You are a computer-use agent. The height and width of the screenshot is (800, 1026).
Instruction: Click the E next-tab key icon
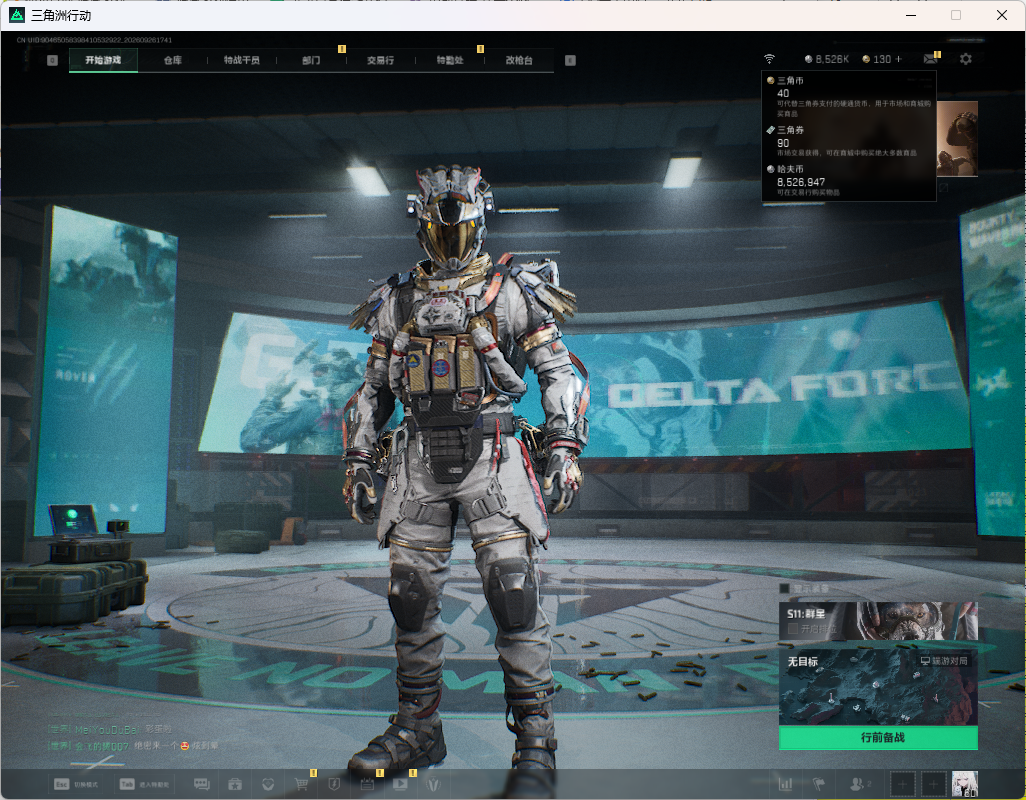click(570, 60)
